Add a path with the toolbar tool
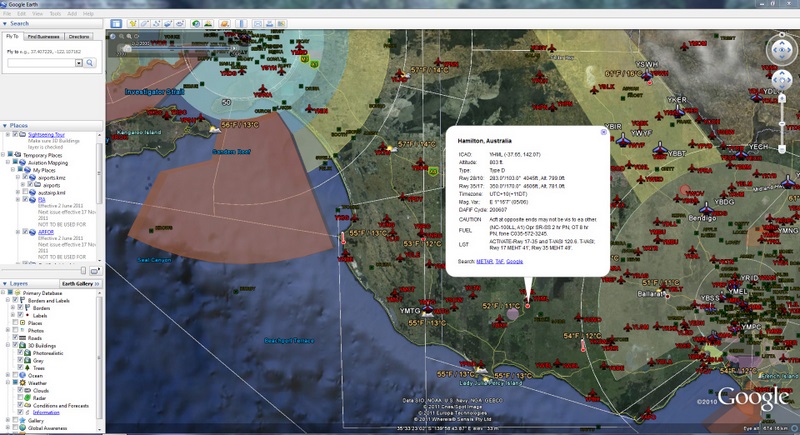This screenshot has height=435, width=800. tap(157, 23)
